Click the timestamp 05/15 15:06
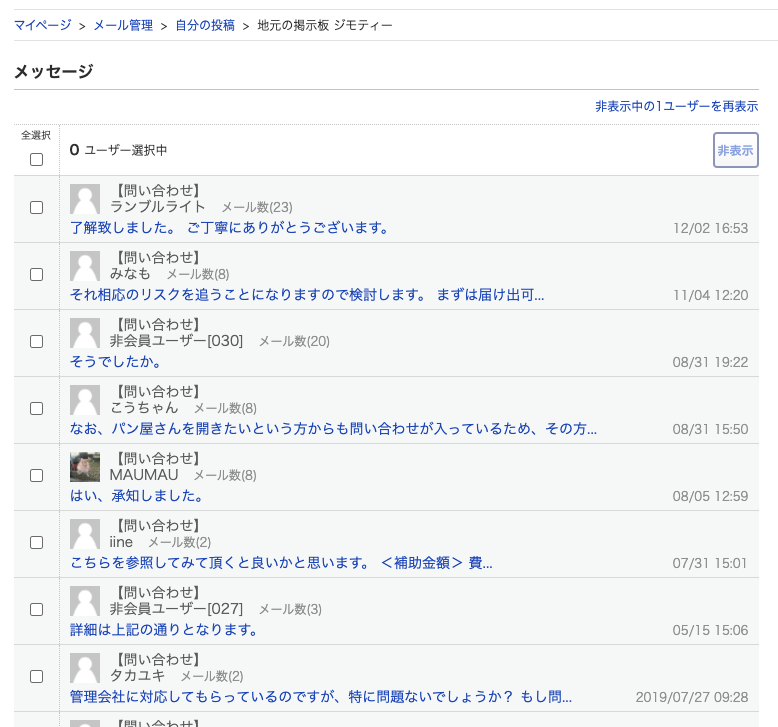778x727 pixels. tap(710, 630)
